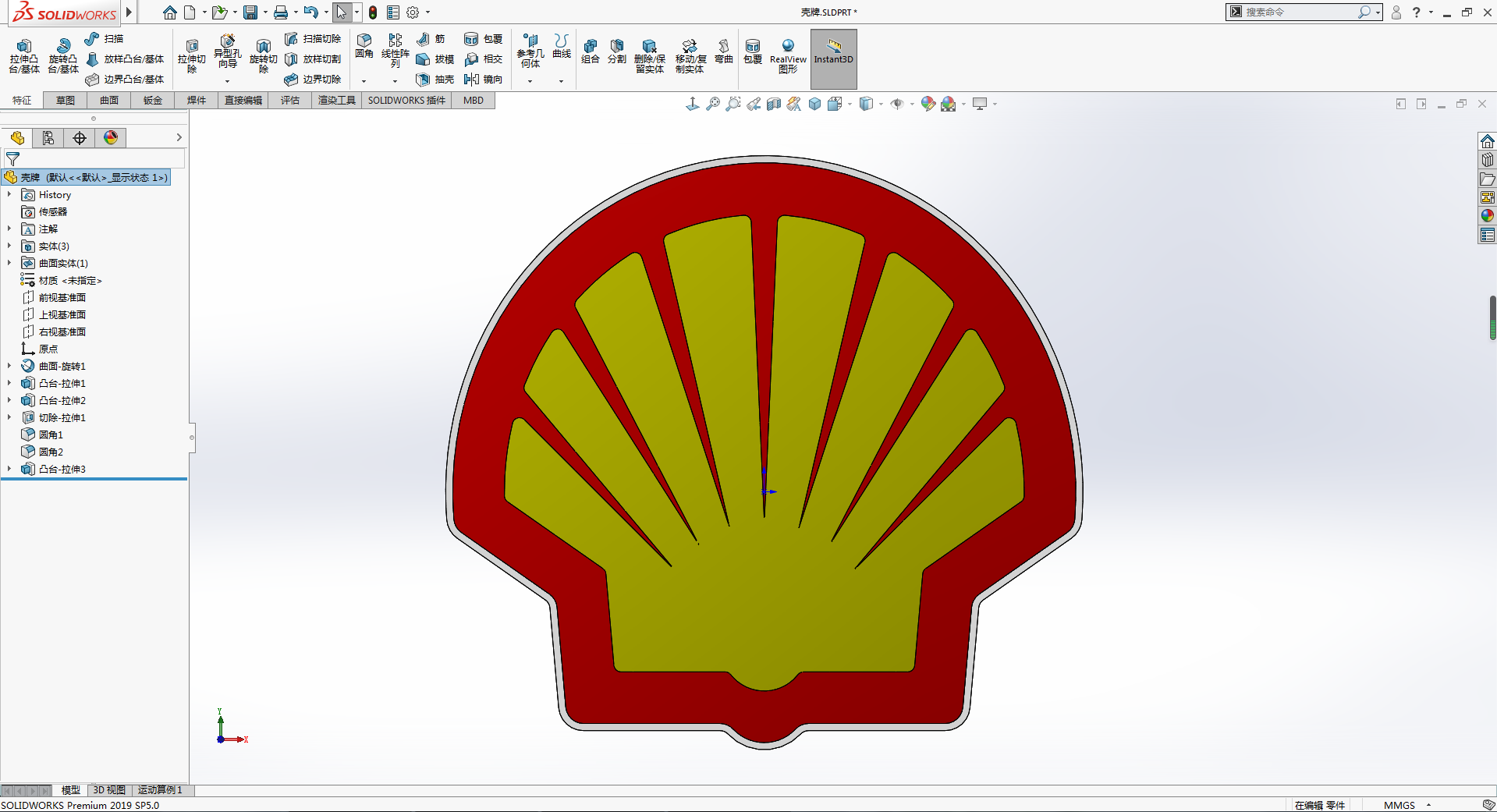Viewport: 1497px width, 812px height.
Task: Select the 旋转凸台/基体 revolve boss tool
Action: [x=63, y=55]
